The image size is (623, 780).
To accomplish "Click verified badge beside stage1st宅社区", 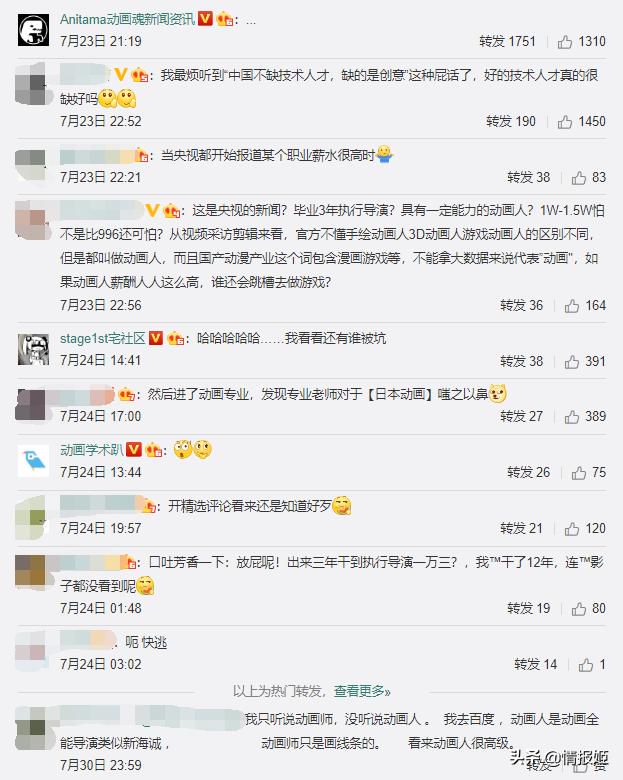I will point(156,338).
